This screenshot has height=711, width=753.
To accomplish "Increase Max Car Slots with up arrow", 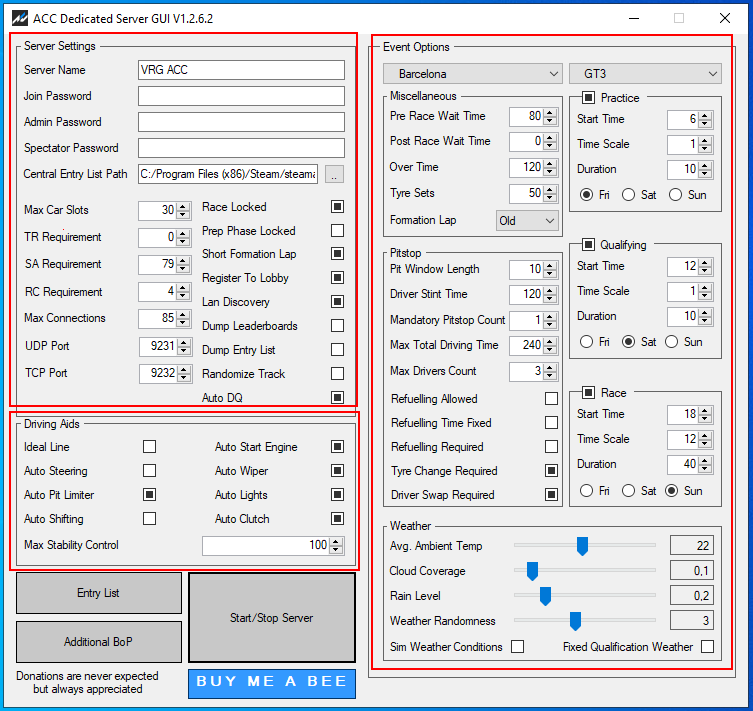I will pyautogui.click(x=183, y=206).
